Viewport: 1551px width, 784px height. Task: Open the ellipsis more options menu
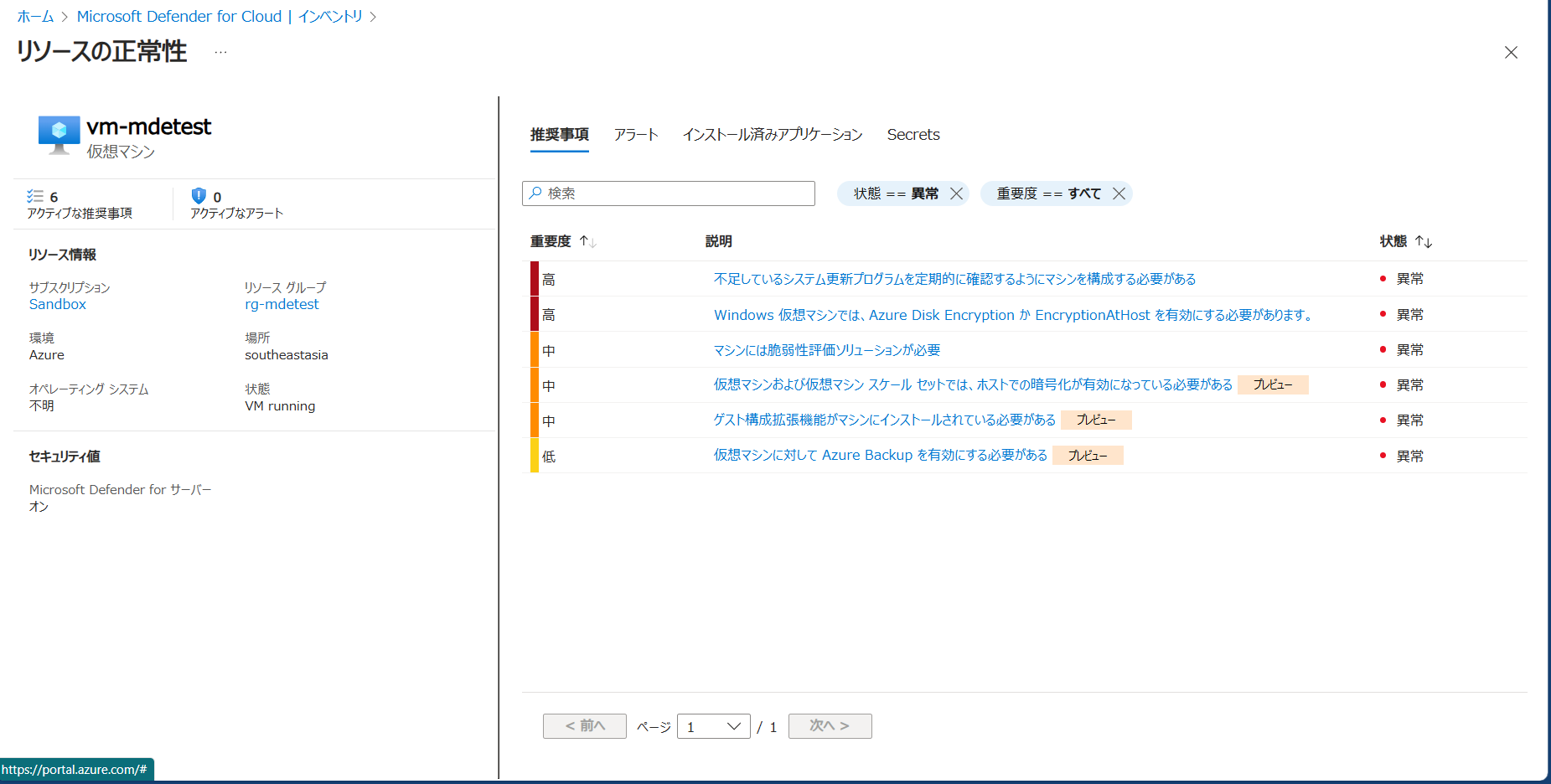click(x=220, y=52)
